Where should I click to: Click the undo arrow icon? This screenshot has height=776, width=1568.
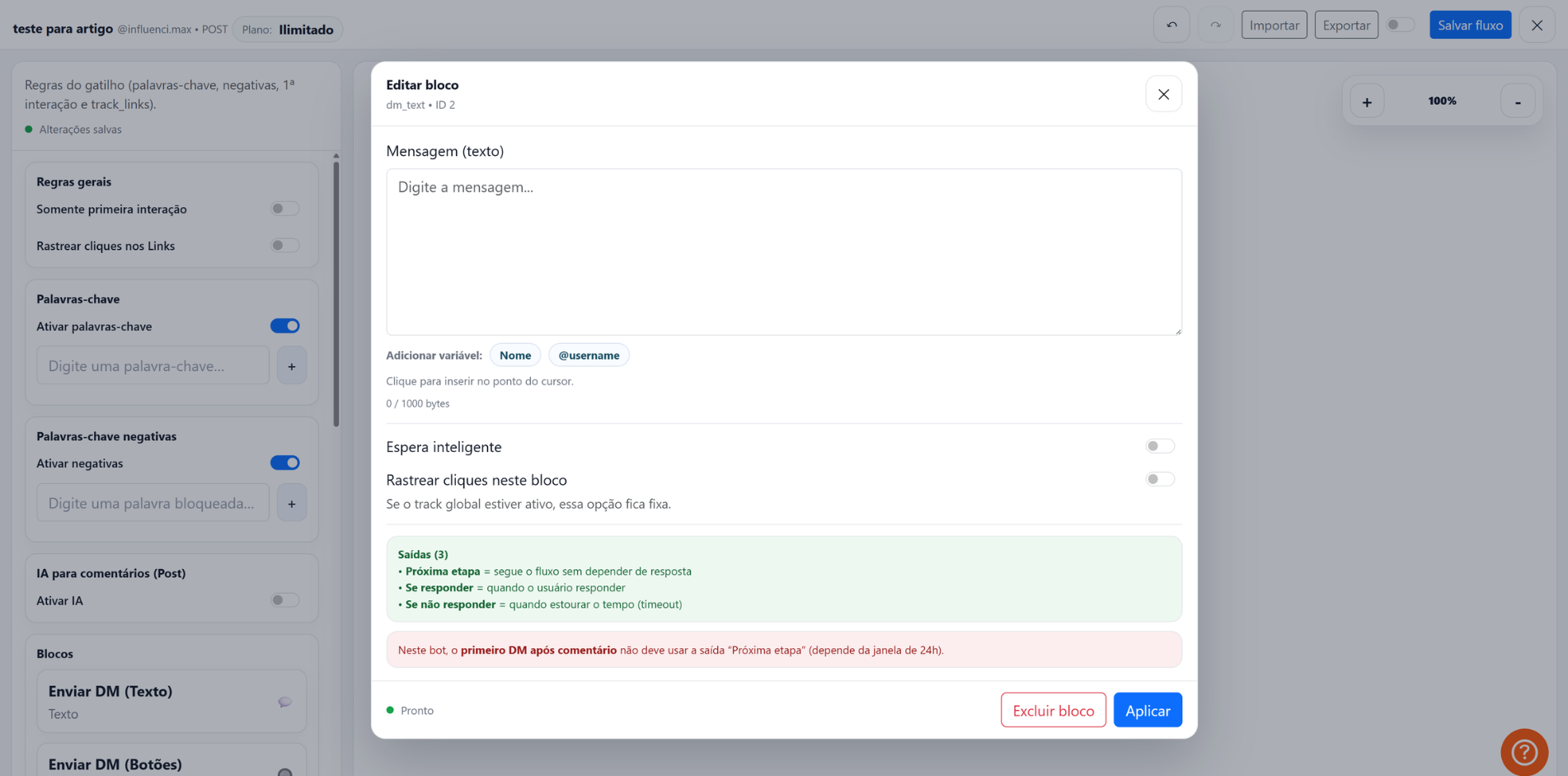pyautogui.click(x=1171, y=25)
